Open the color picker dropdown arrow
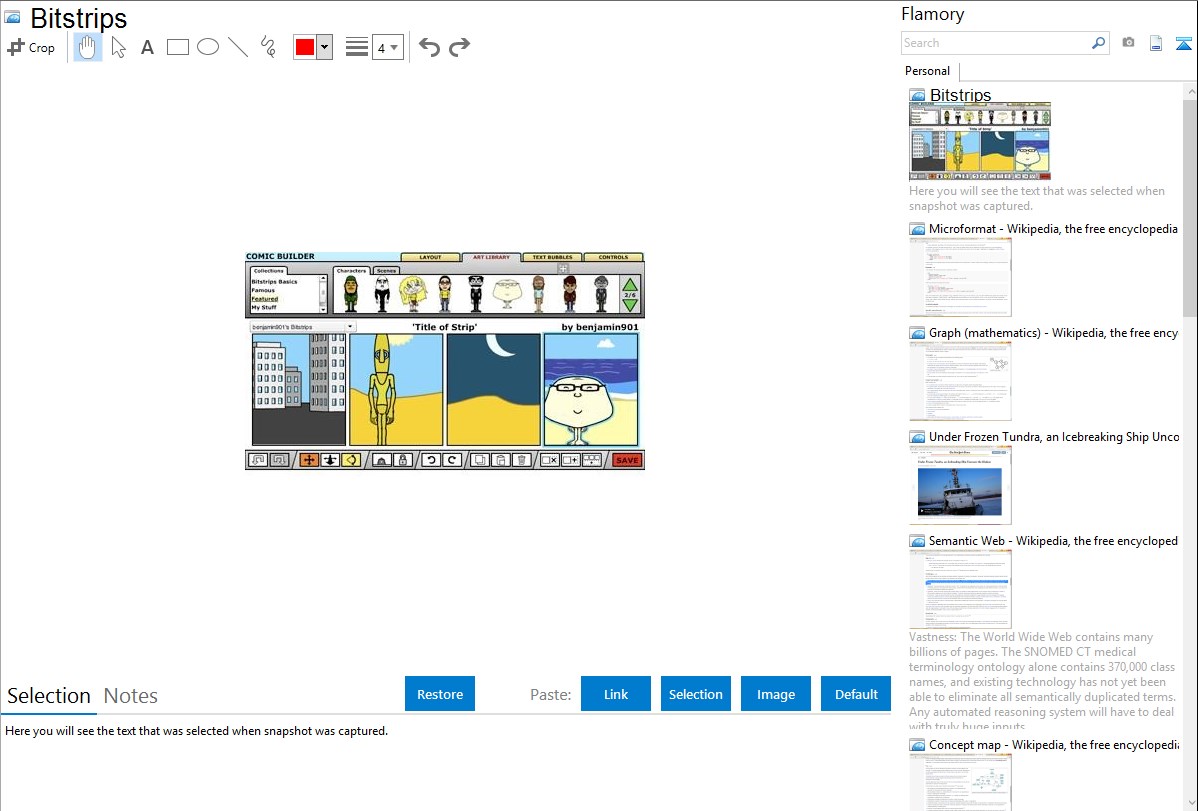The height and width of the screenshot is (811, 1198). (x=324, y=47)
